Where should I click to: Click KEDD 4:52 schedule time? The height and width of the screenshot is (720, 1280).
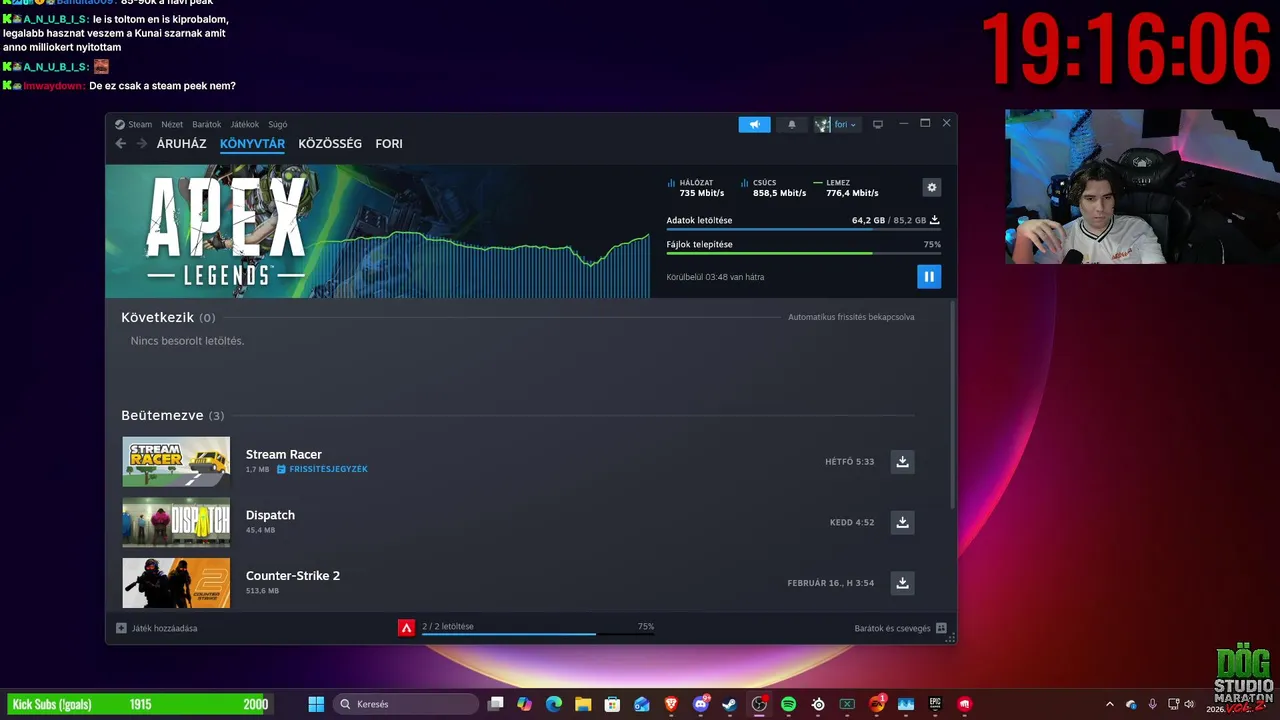pos(852,522)
